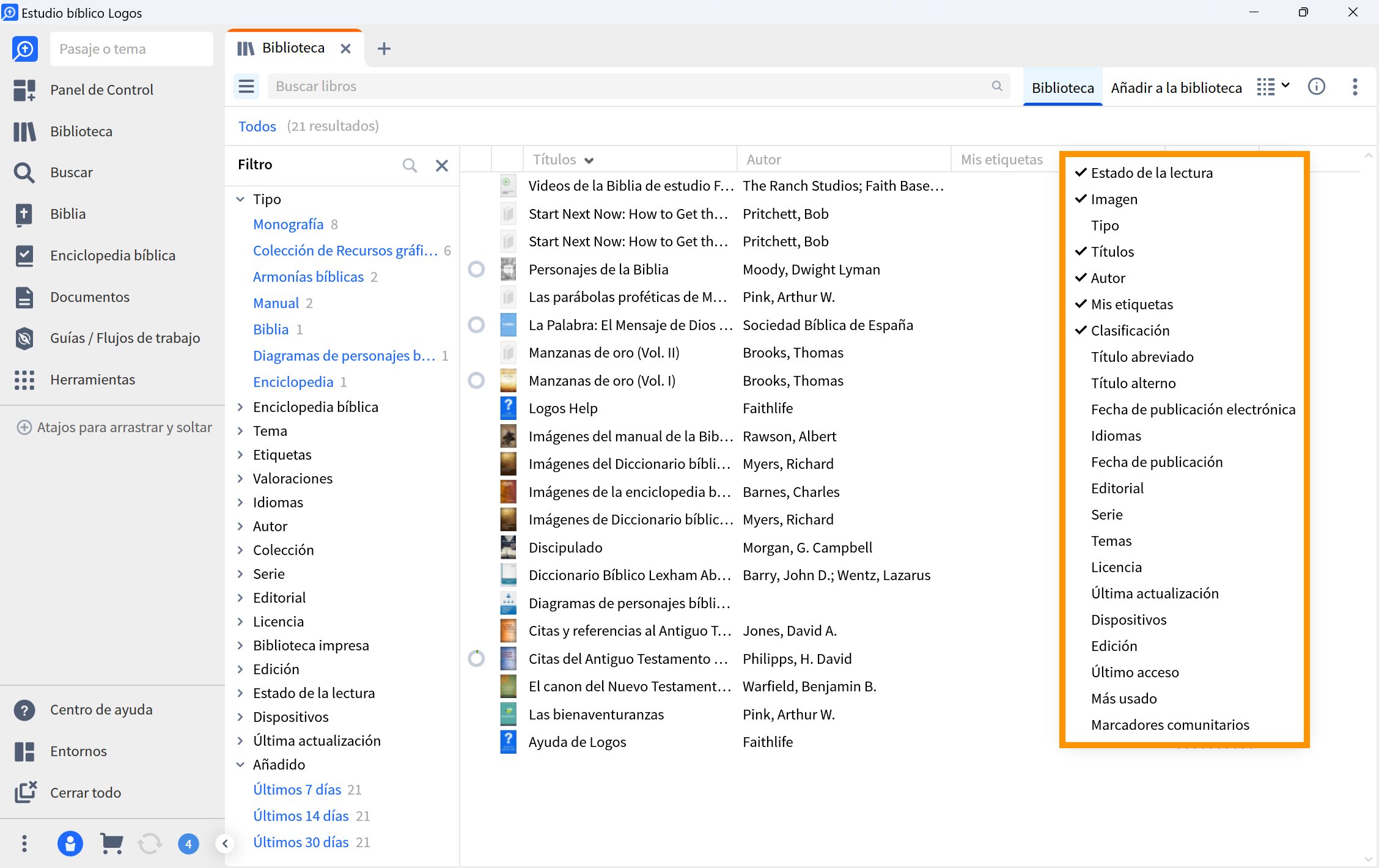Open Entornos layouts icon
Image resolution: width=1379 pixels, height=868 pixels.
coord(24,751)
